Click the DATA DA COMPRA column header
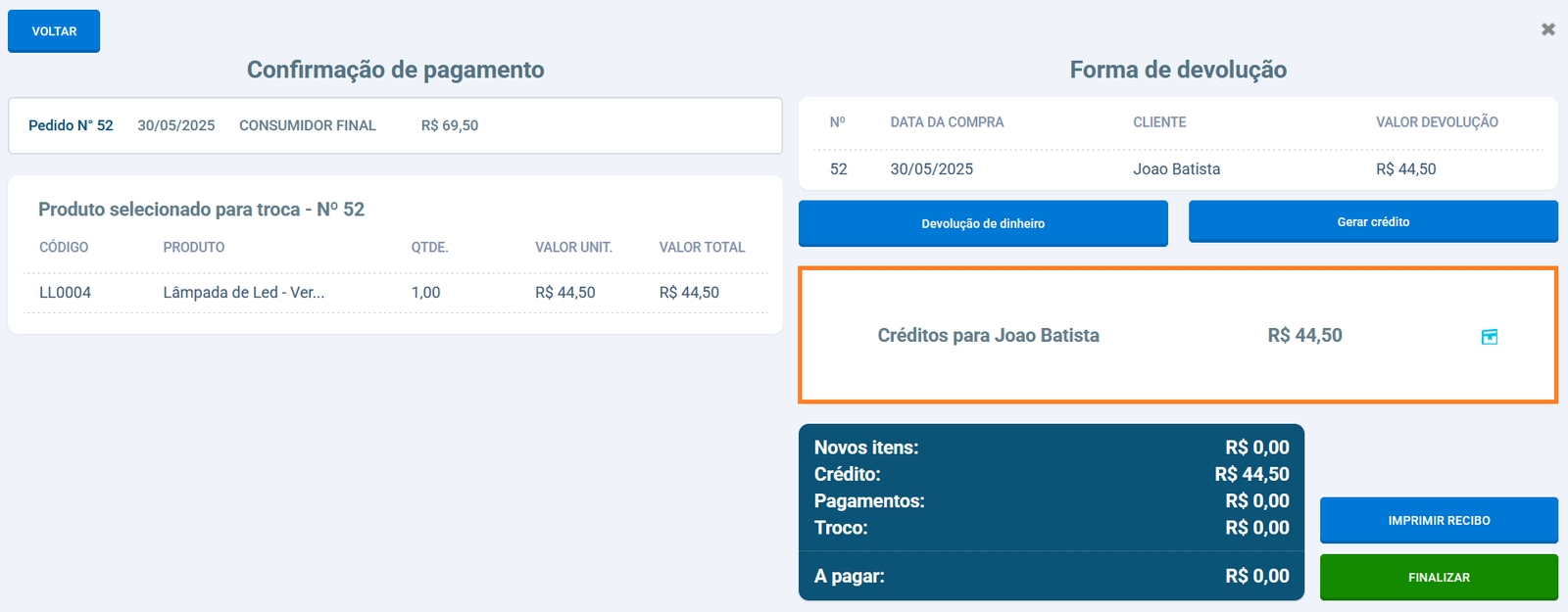The image size is (1568, 612). pos(947,122)
